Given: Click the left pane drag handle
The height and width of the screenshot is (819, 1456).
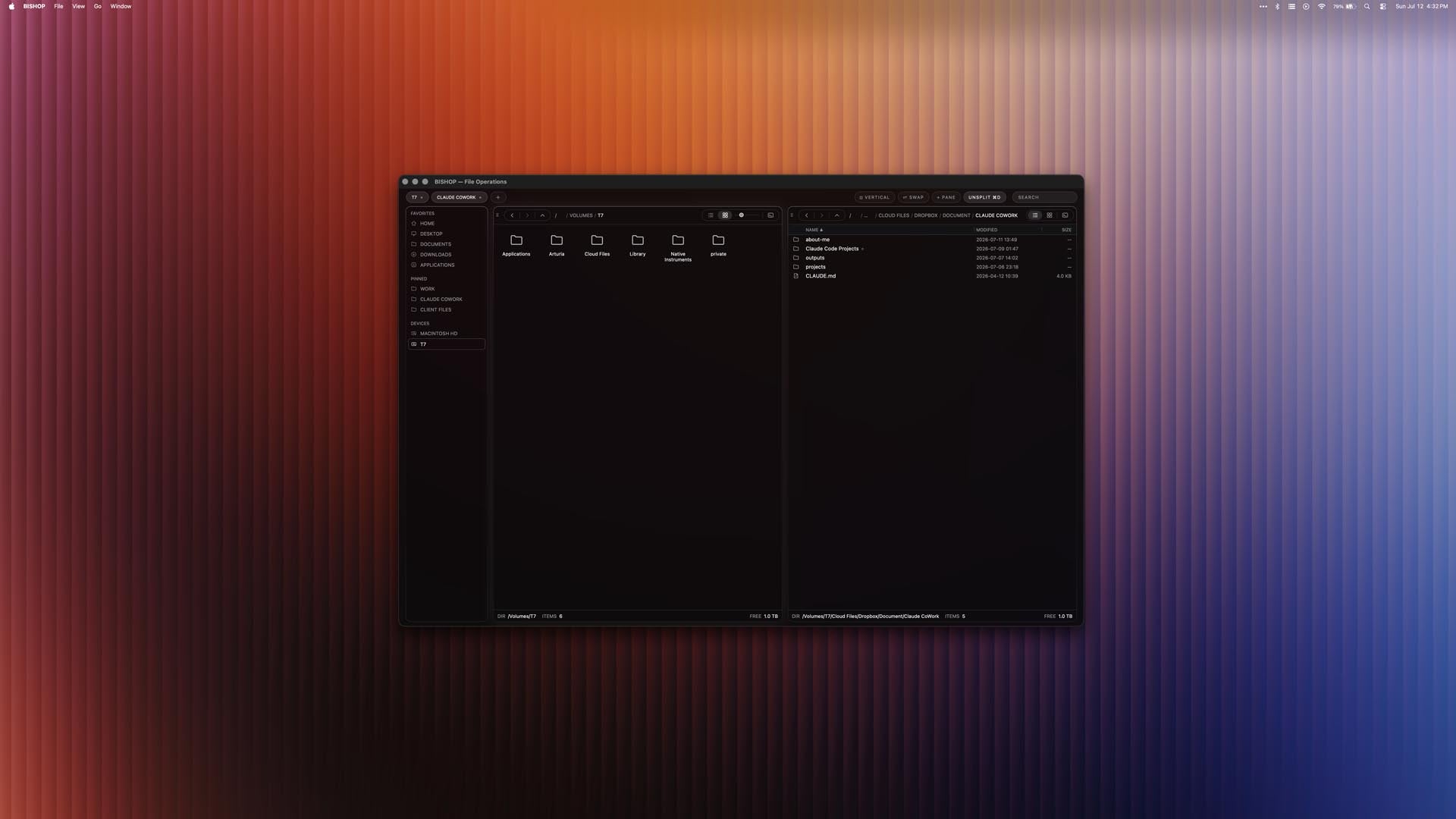Looking at the screenshot, I should click(497, 215).
